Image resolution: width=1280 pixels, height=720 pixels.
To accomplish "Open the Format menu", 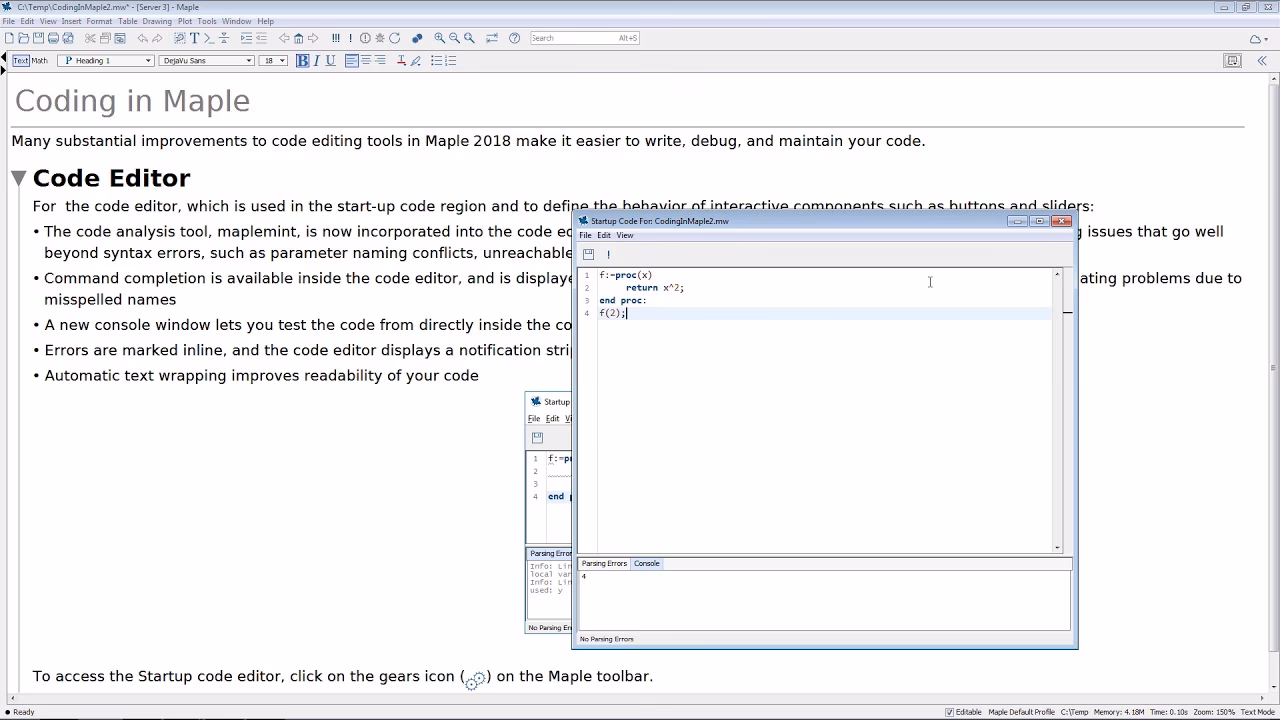I will tap(99, 21).
